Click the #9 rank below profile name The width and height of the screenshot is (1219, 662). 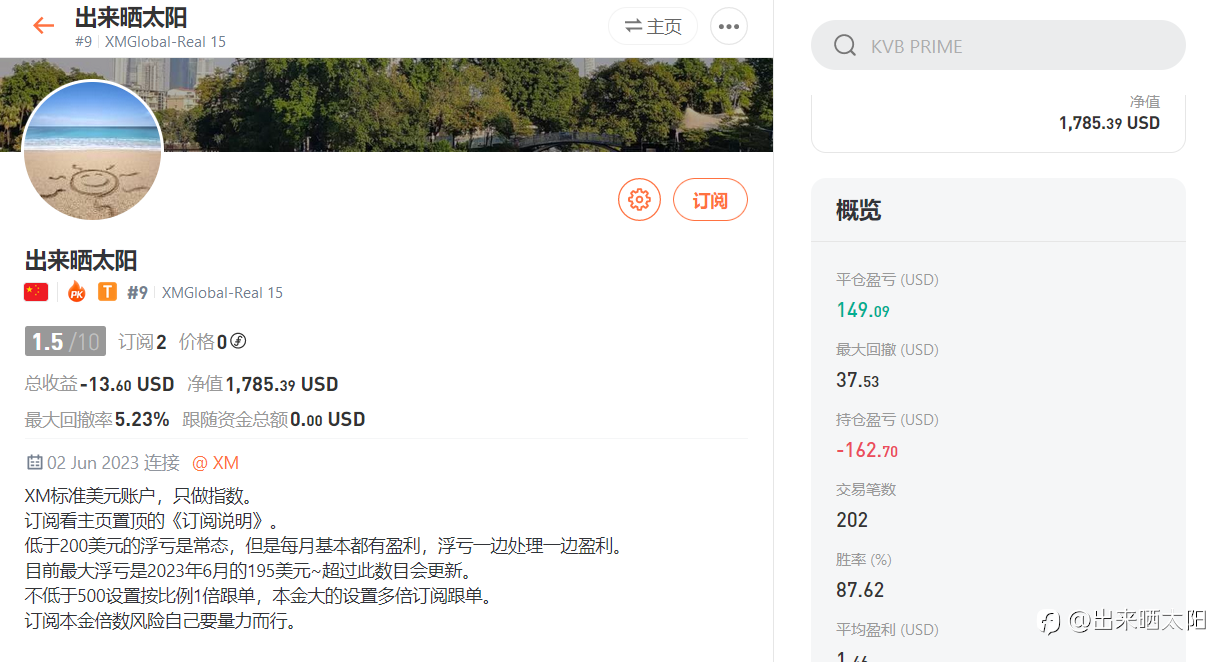pos(138,292)
